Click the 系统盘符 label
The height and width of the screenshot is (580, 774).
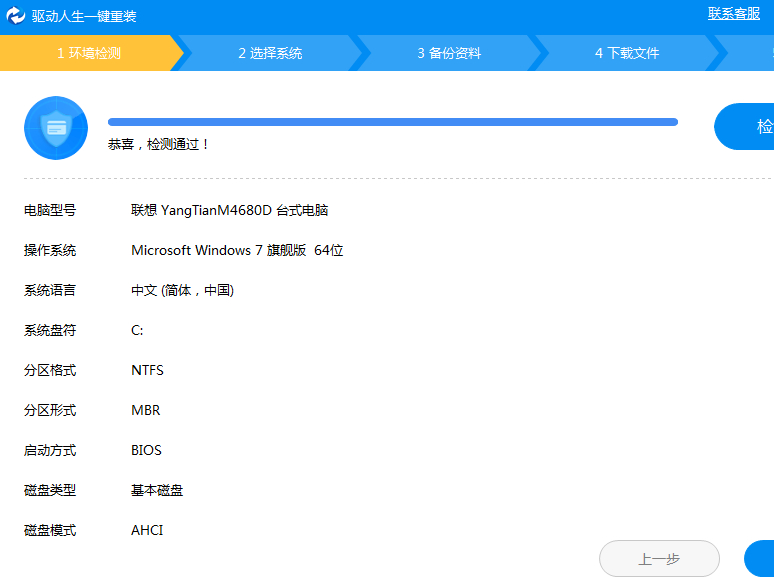(x=50, y=330)
